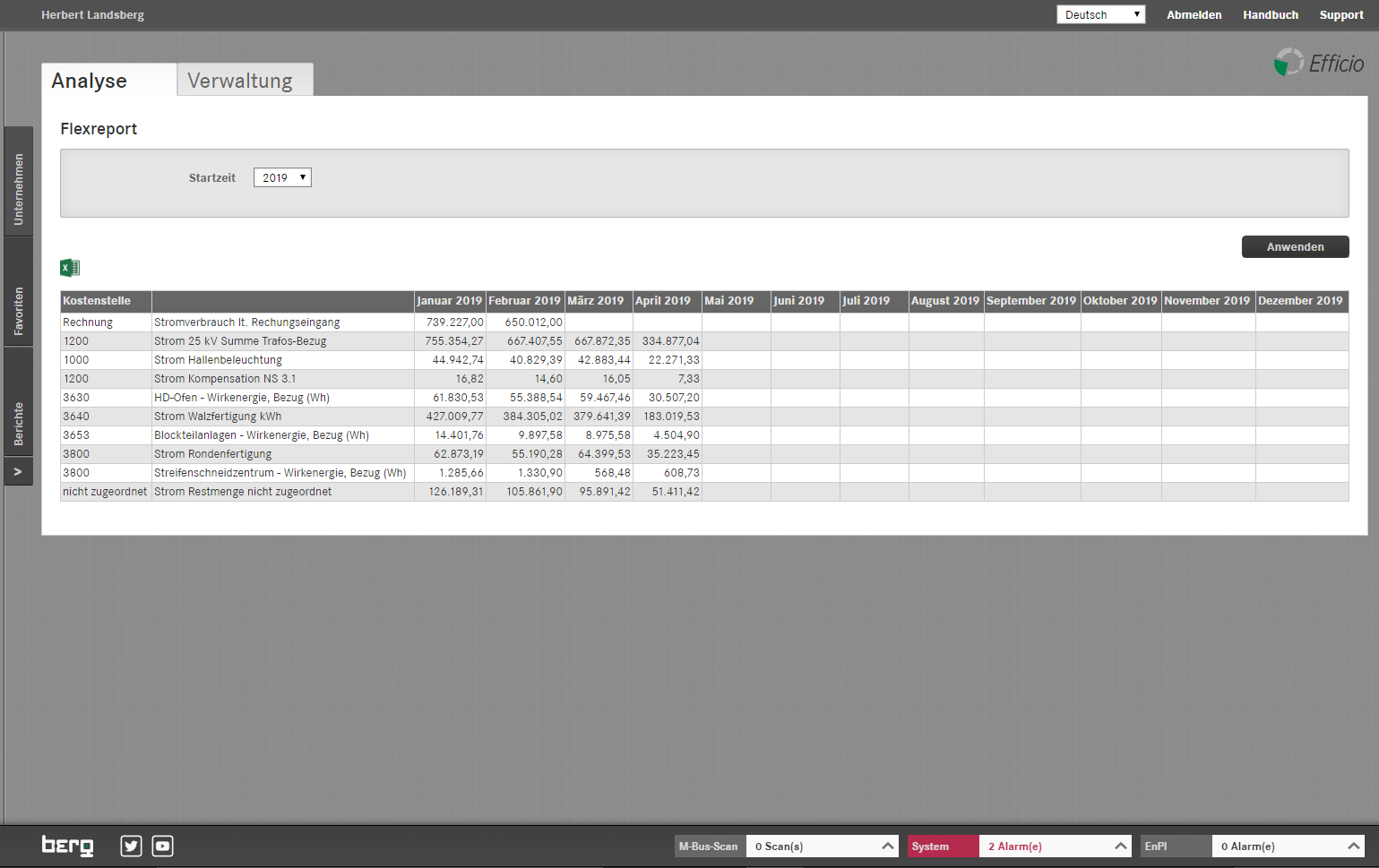1379x868 pixels.
Task: Open the Deutsch language dropdown
Action: coord(1100,14)
